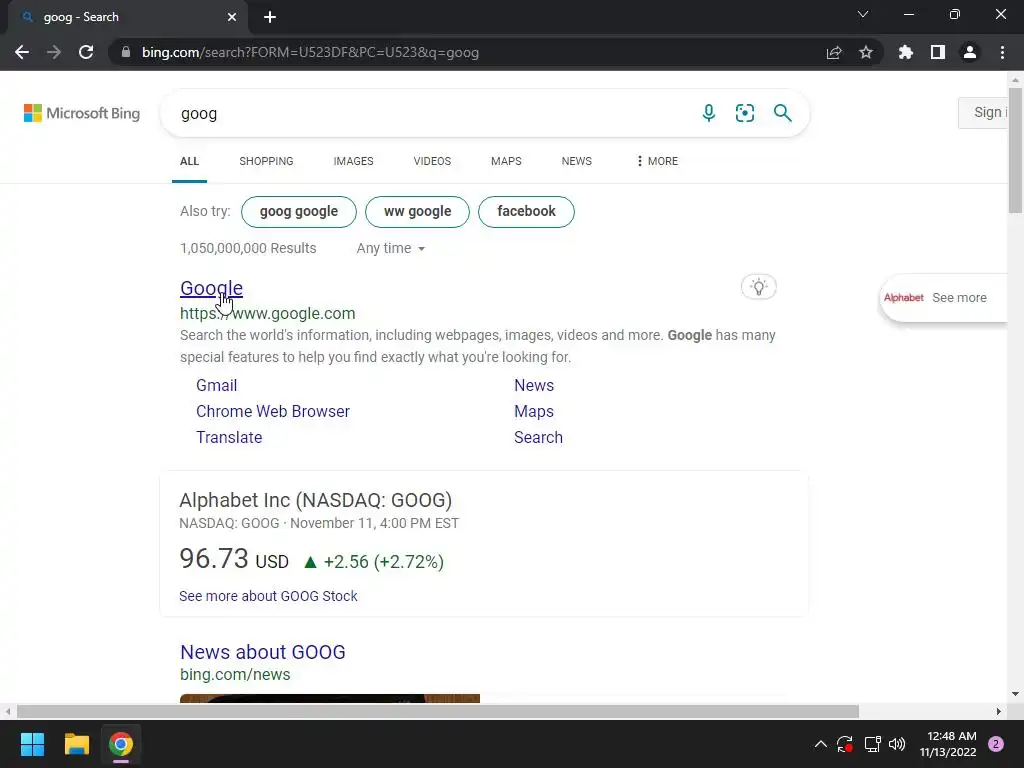
Task: Click the 96.73 USD stock price
Action: (234, 559)
